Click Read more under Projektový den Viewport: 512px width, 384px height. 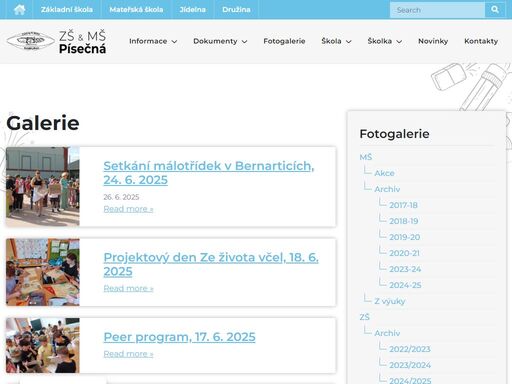click(x=128, y=288)
